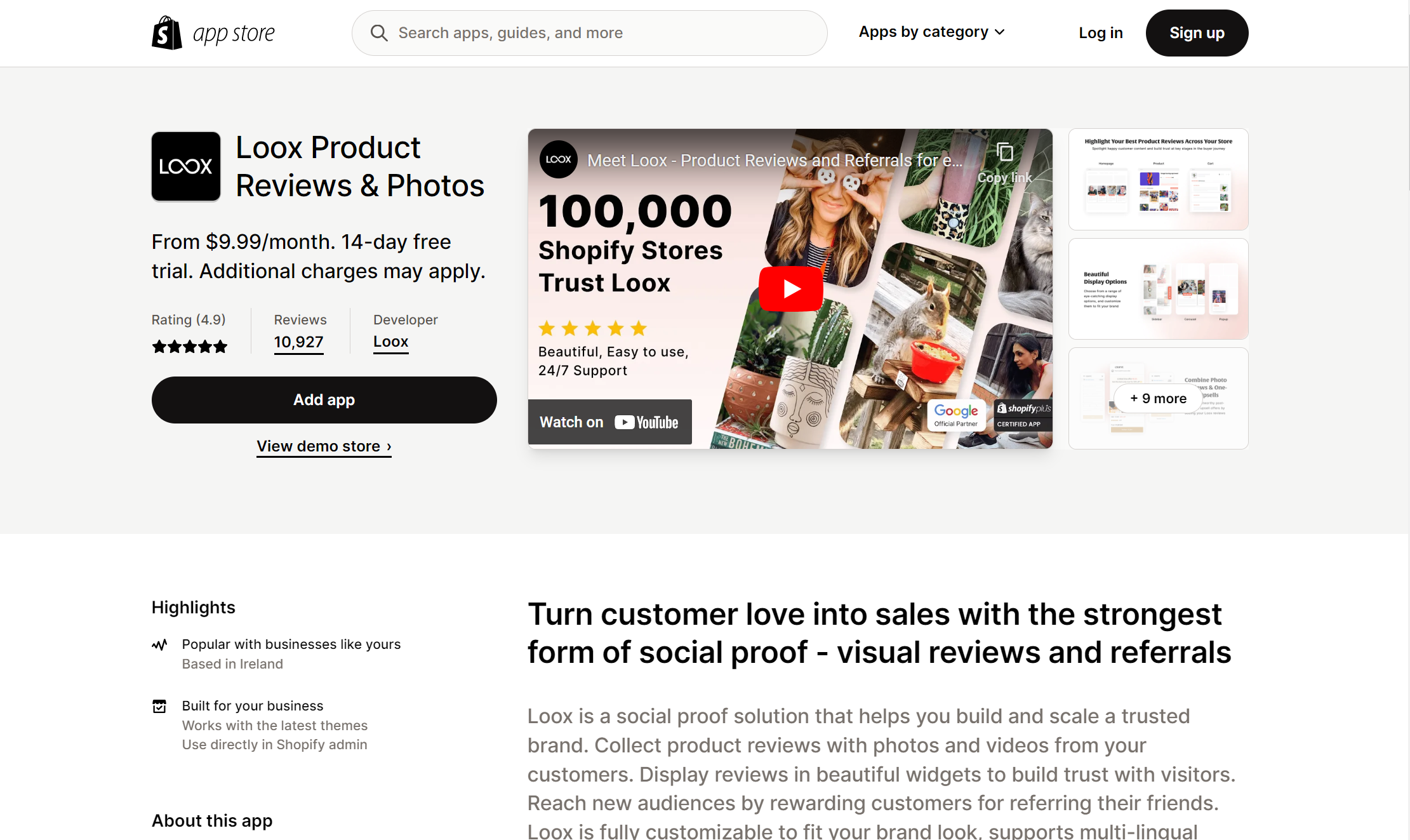Click the Loox channel avatar in video
1410x840 pixels.
pos(558,159)
